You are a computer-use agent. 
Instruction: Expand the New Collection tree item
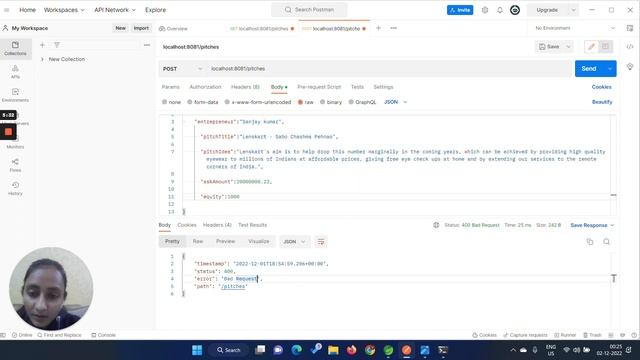pyautogui.click(x=42, y=59)
